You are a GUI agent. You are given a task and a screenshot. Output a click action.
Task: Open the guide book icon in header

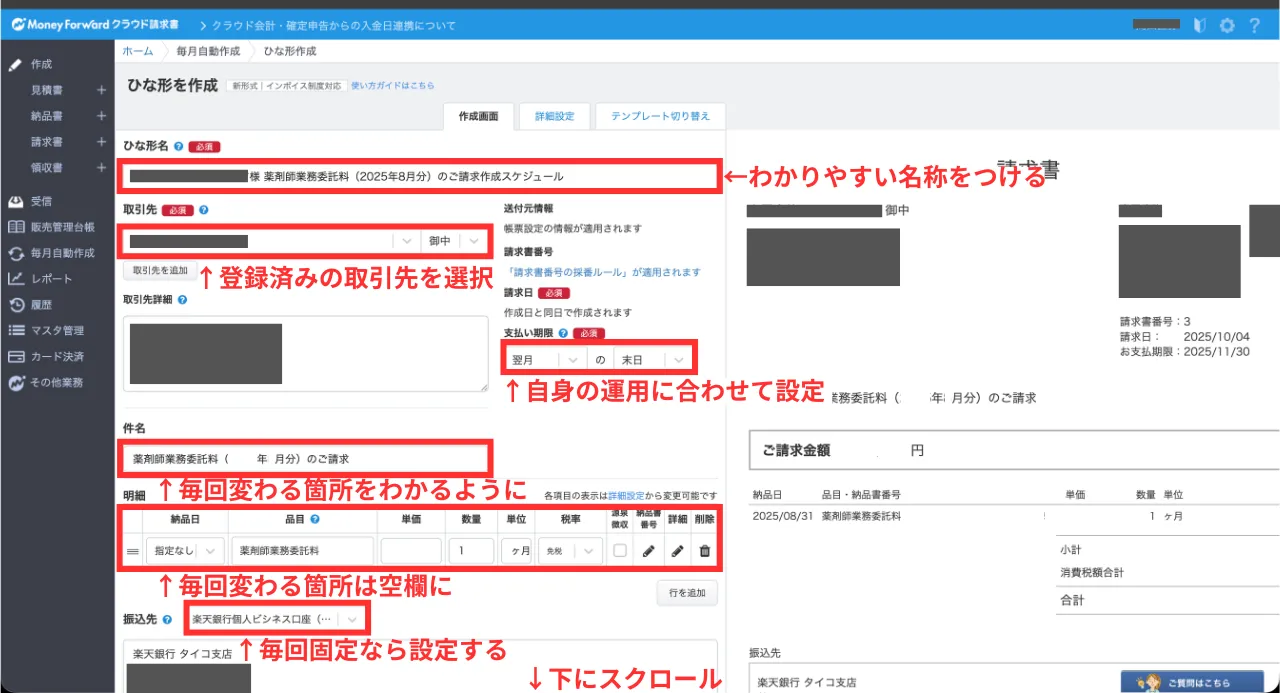(1201, 25)
